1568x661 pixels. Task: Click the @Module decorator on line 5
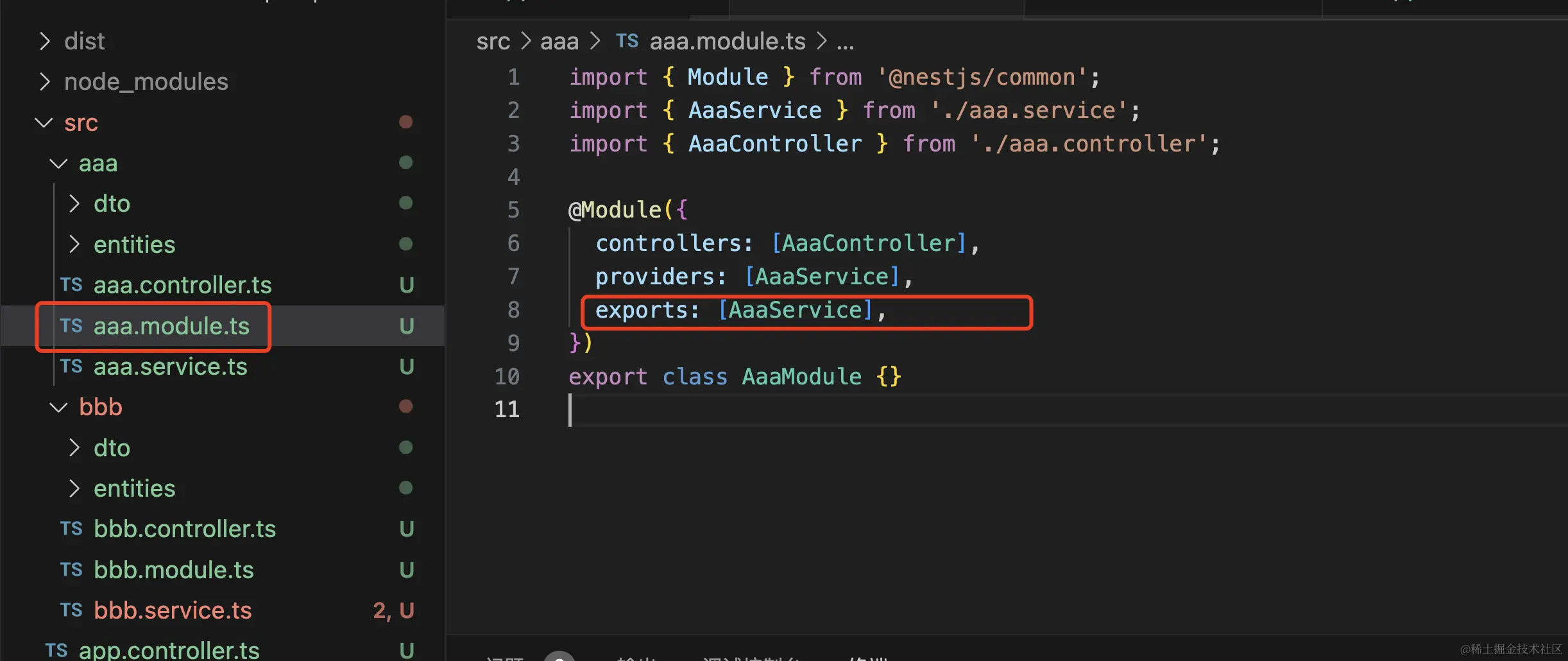(614, 210)
